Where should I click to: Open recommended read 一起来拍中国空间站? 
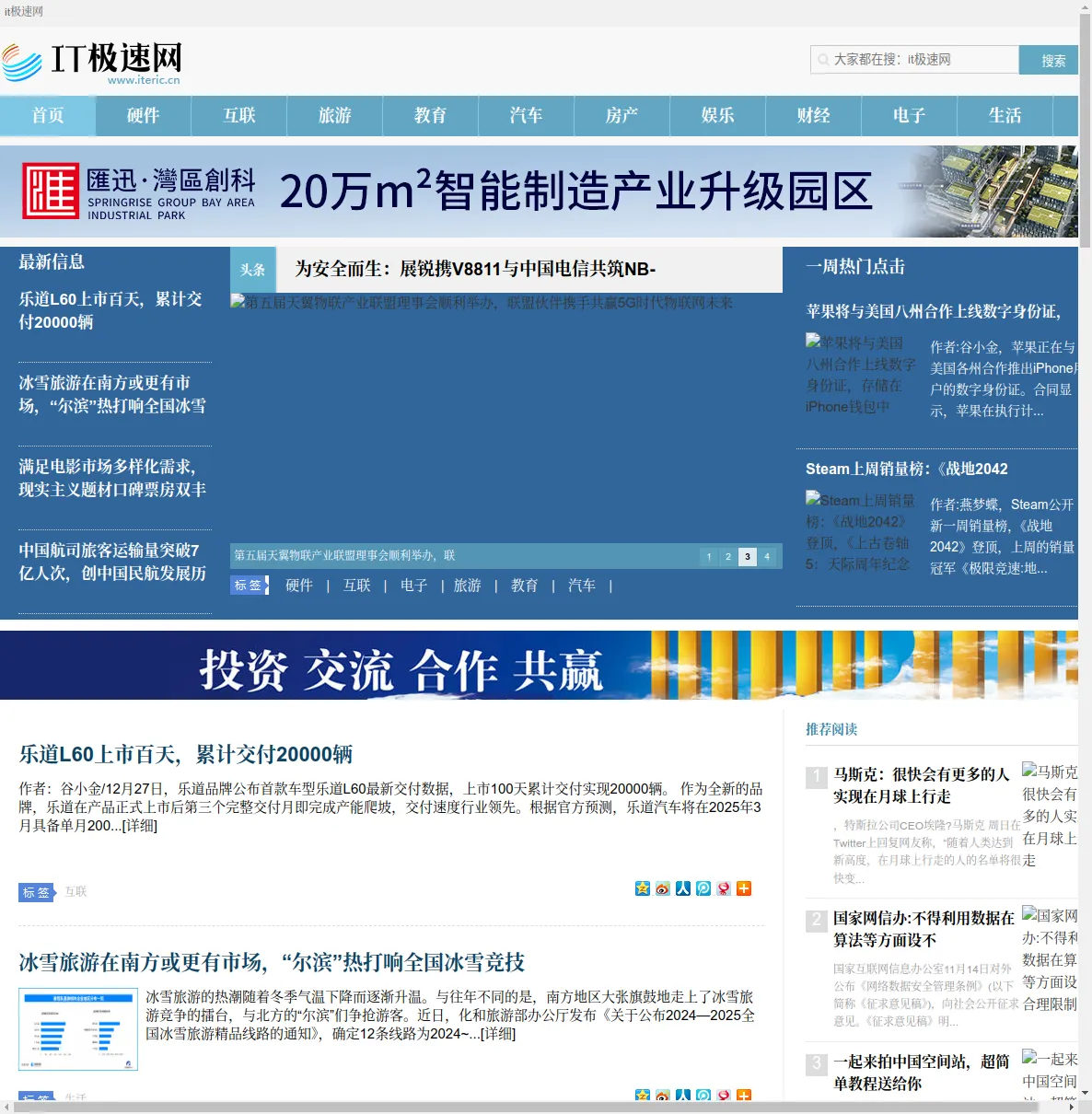pyautogui.click(x=922, y=1073)
